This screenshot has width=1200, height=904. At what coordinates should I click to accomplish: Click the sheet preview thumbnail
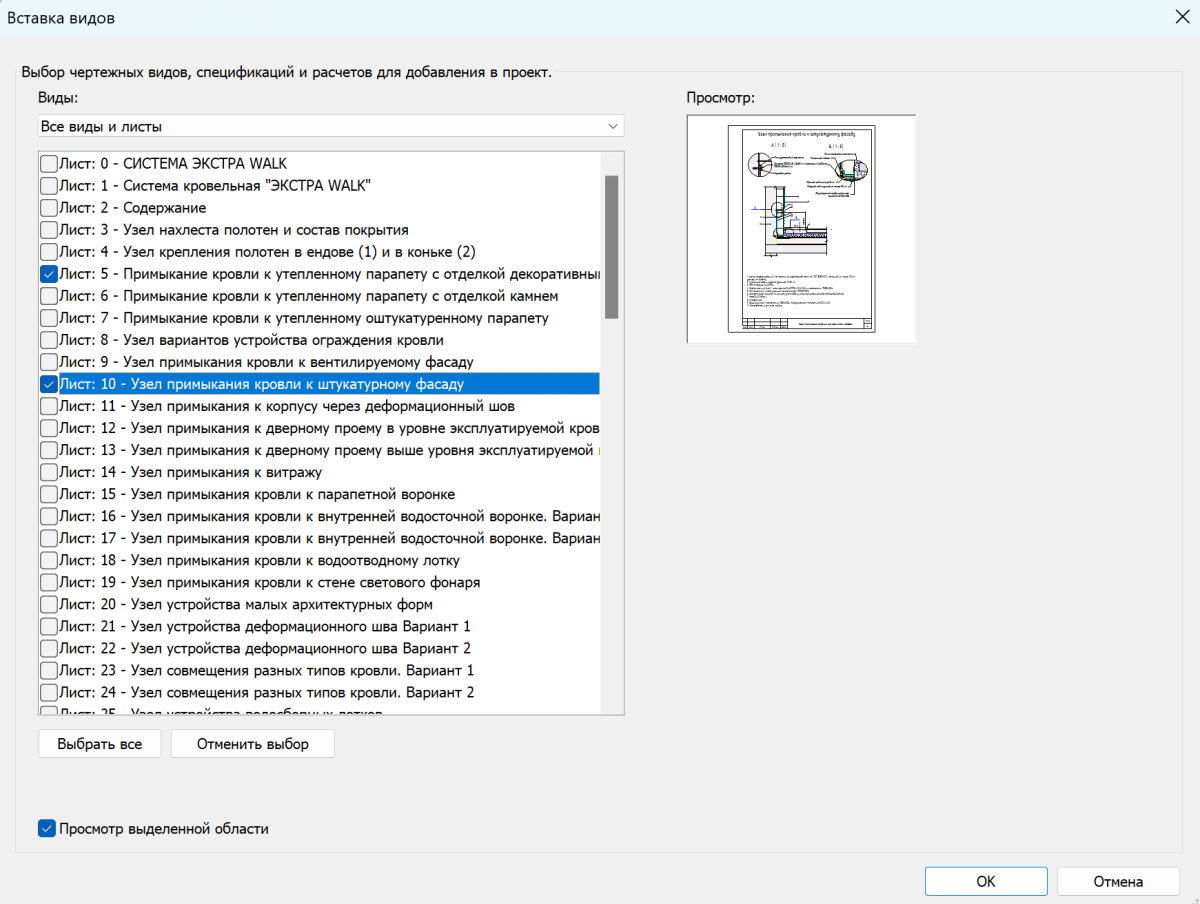(801, 229)
